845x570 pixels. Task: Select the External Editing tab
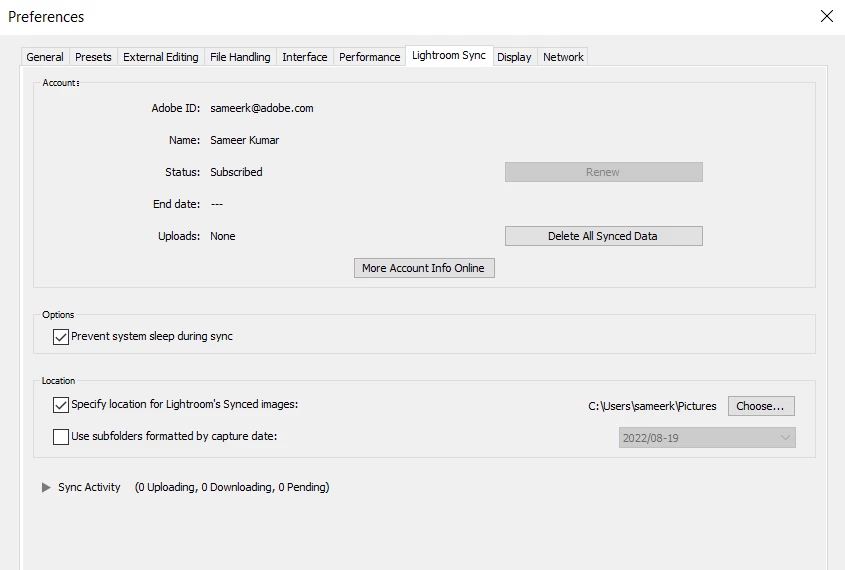(x=161, y=57)
